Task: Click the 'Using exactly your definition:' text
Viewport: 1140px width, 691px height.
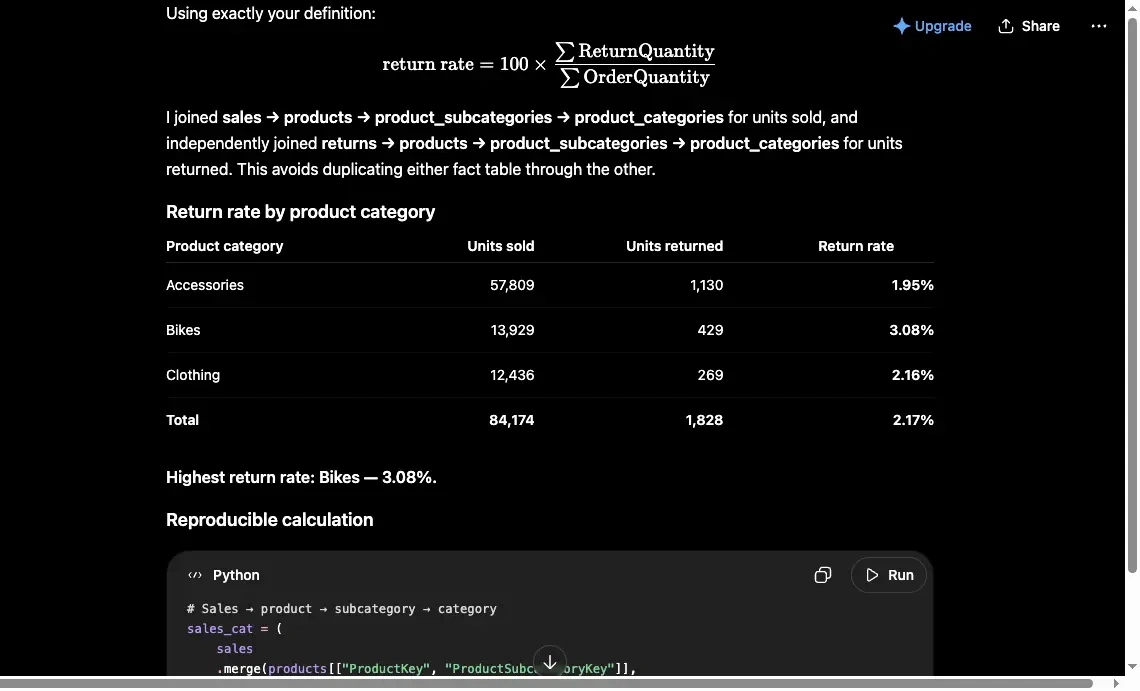Action: (270, 14)
